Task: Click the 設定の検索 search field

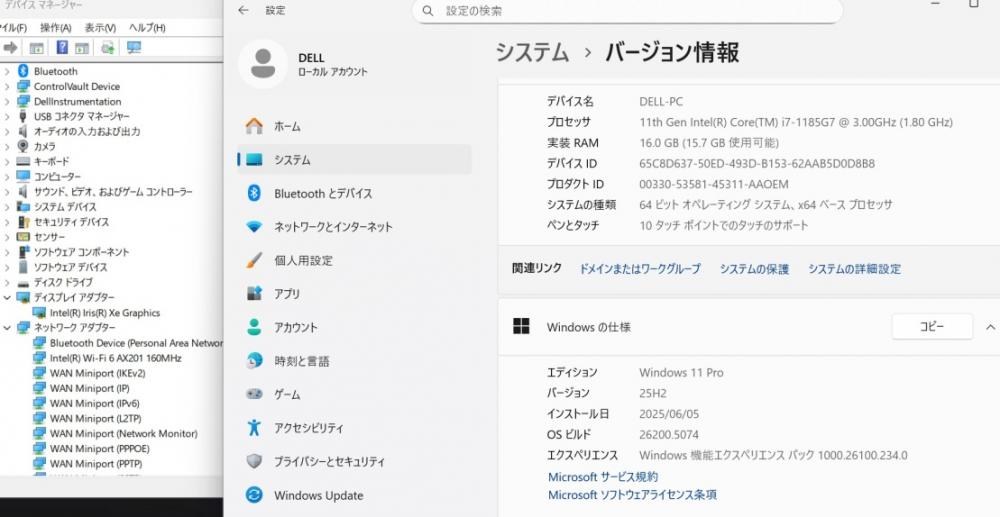Action: tap(628, 11)
